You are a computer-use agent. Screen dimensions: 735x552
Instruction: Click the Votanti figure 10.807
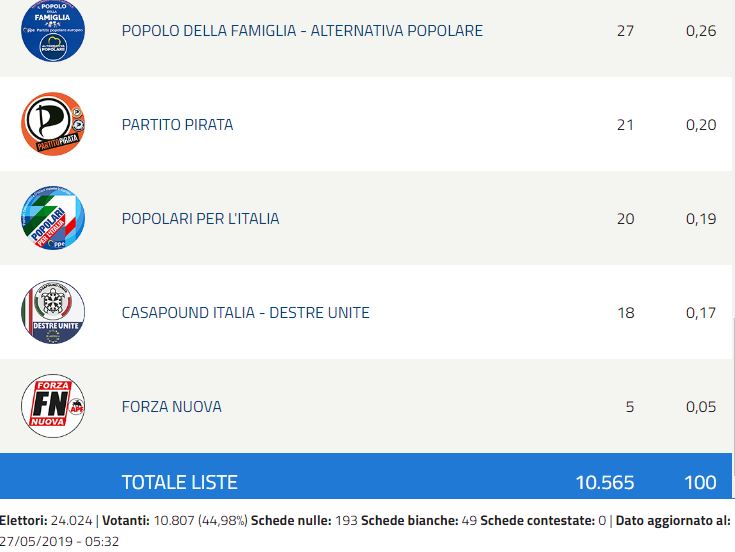coord(174,521)
